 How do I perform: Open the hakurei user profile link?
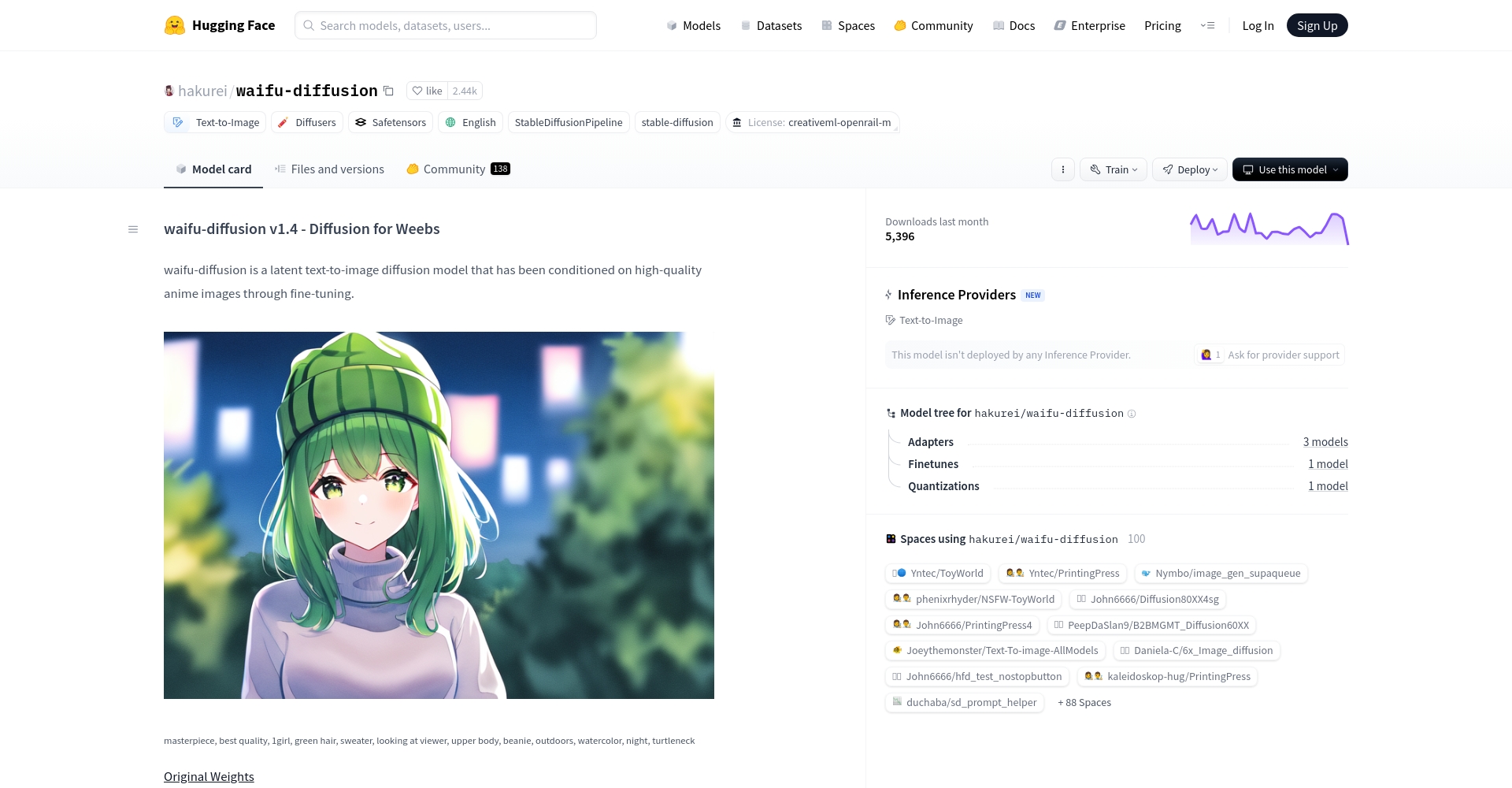(x=202, y=91)
